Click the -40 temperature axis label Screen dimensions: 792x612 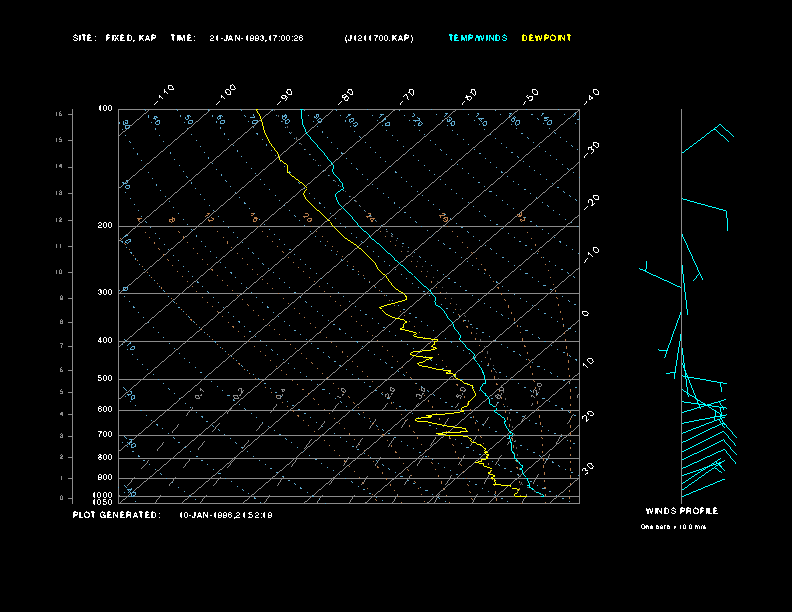tap(592, 96)
